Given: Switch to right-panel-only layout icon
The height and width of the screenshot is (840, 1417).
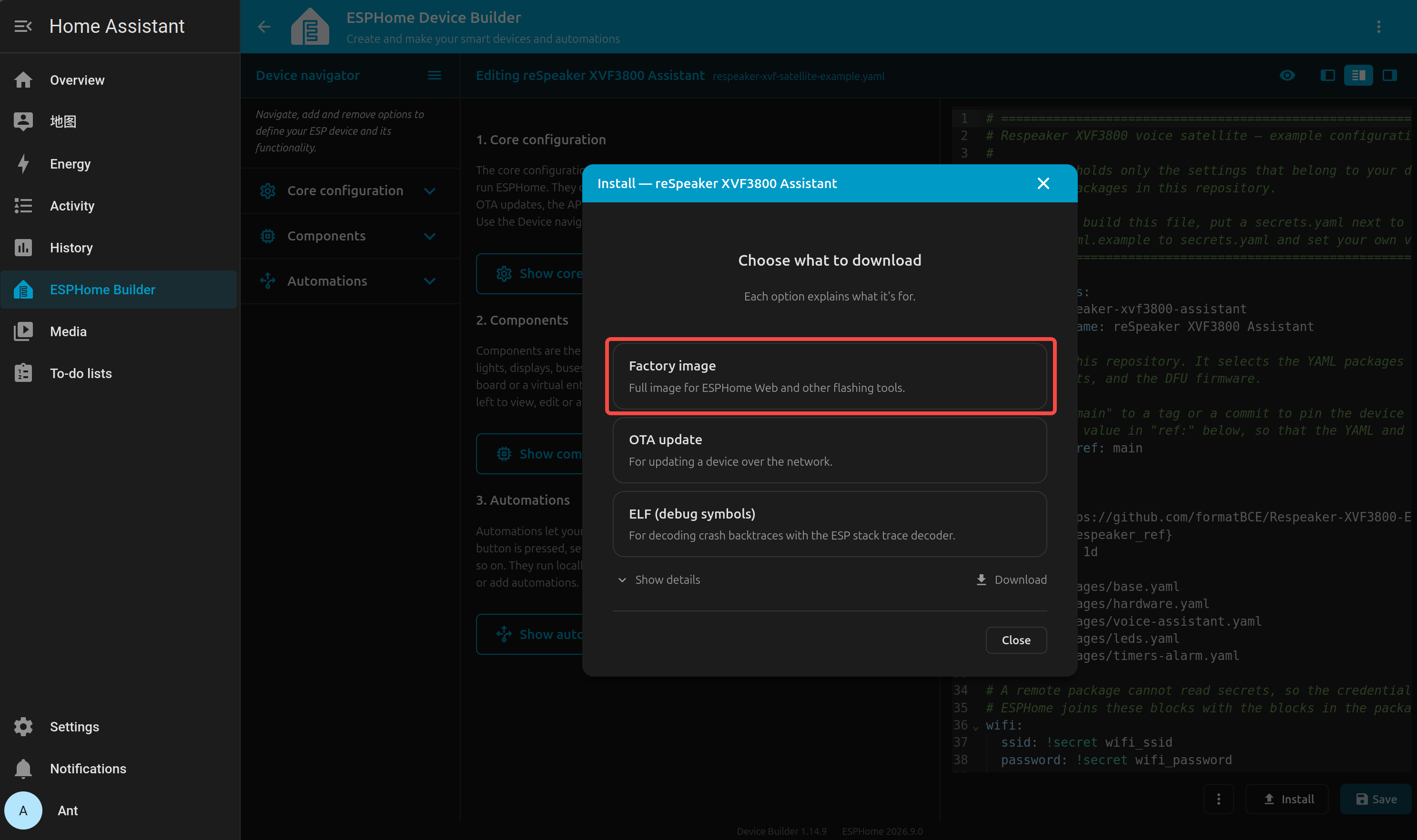Looking at the screenshot, I should [x=1389, y=75].
